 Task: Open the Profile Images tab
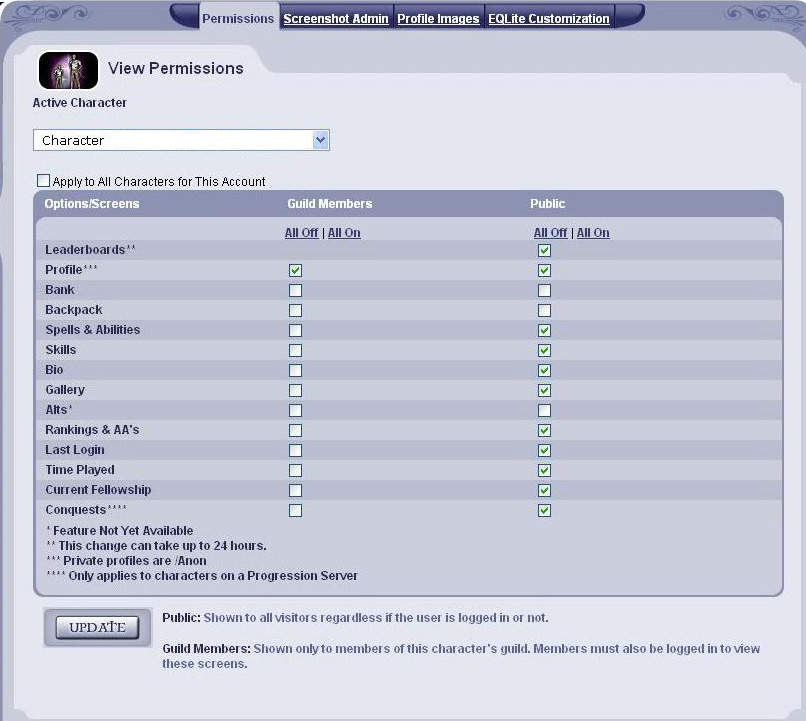[438, 19]
